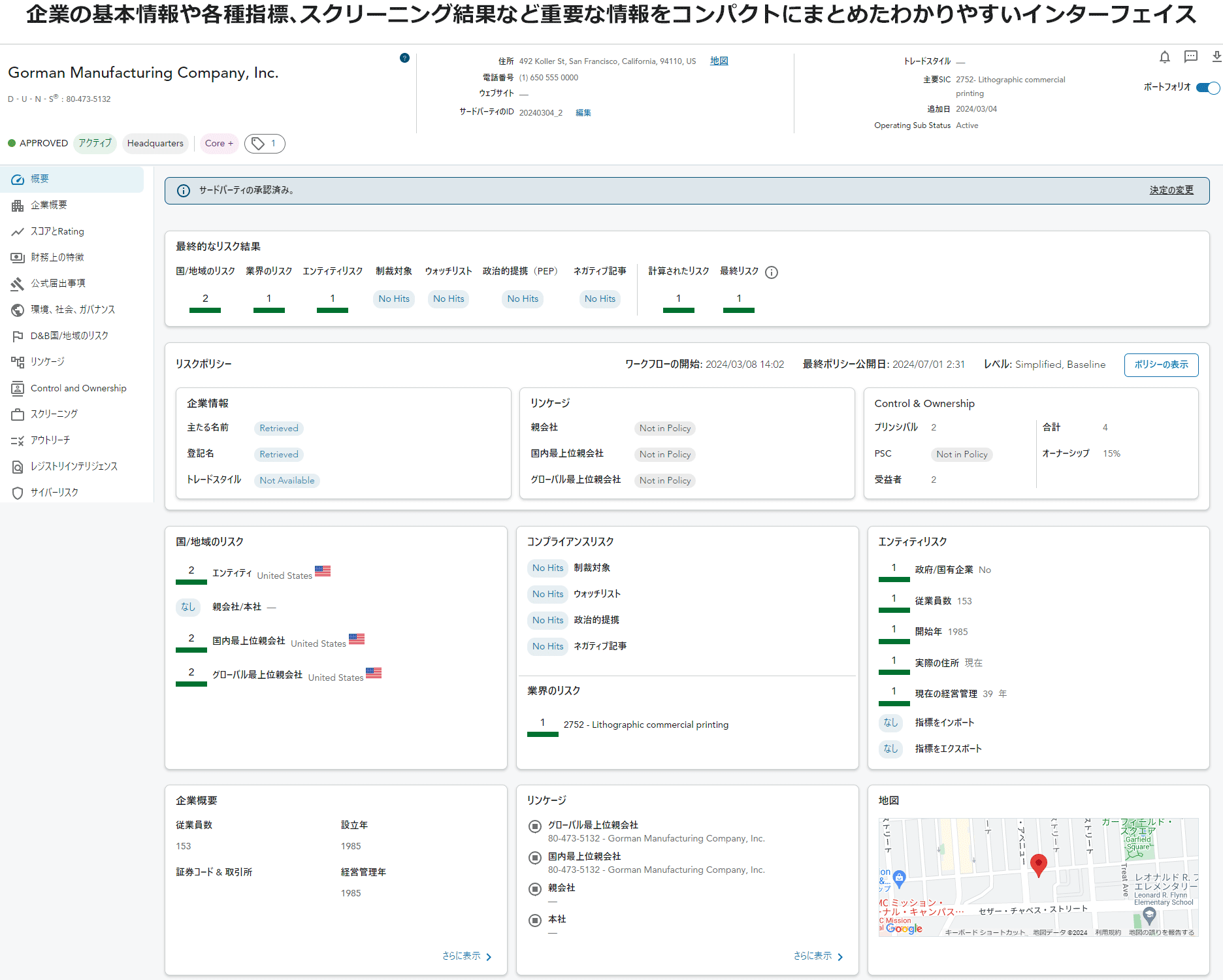Open notifications bell icon
Screen dimensions: 1223x980
click(x=1164, y=57)
